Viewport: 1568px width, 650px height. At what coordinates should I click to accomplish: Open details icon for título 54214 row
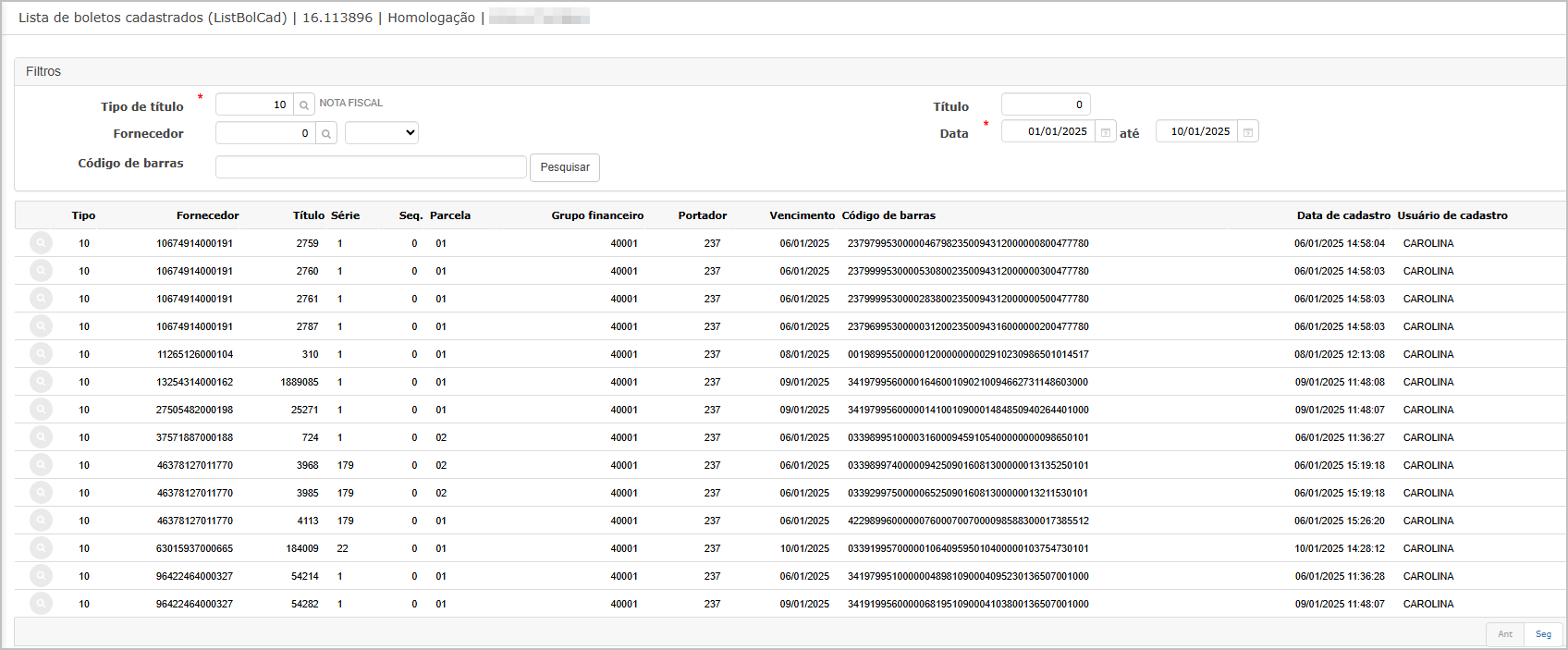(41, 576)
